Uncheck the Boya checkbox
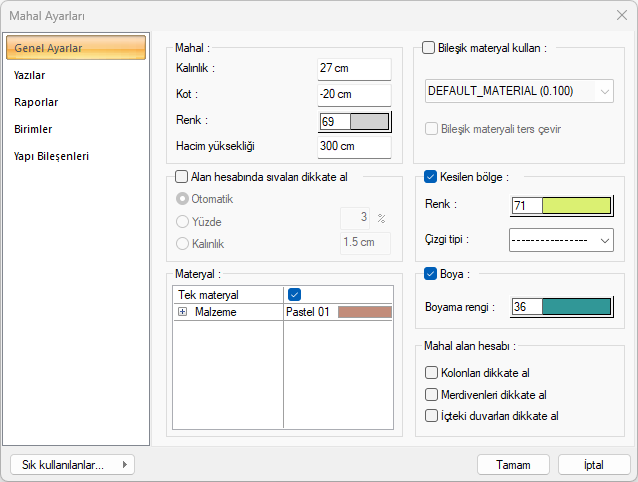 [431, 273]
